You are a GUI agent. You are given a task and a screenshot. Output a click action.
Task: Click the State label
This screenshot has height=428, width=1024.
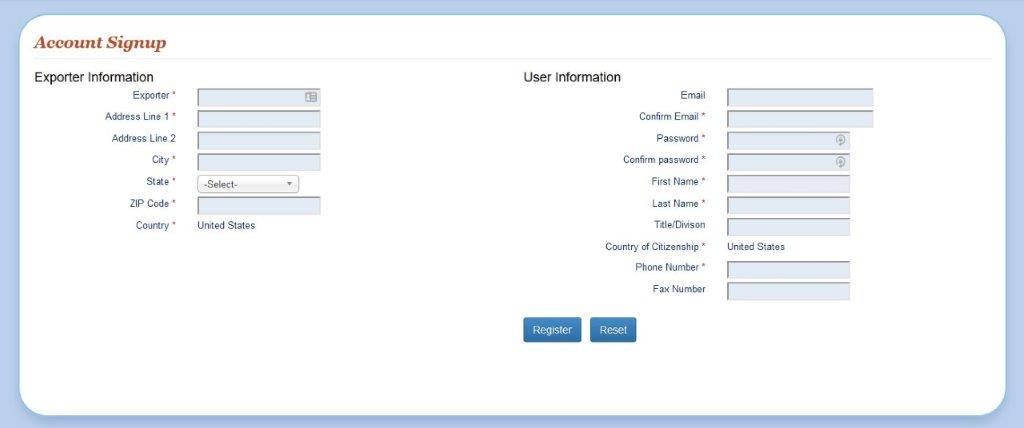[x=161, y=182]
